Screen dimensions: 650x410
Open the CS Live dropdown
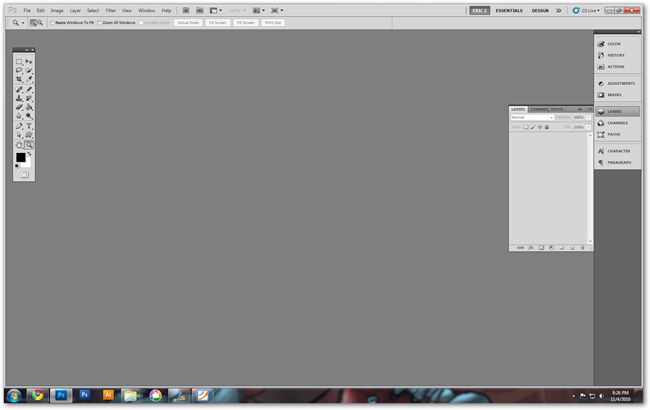click(586, 10)
